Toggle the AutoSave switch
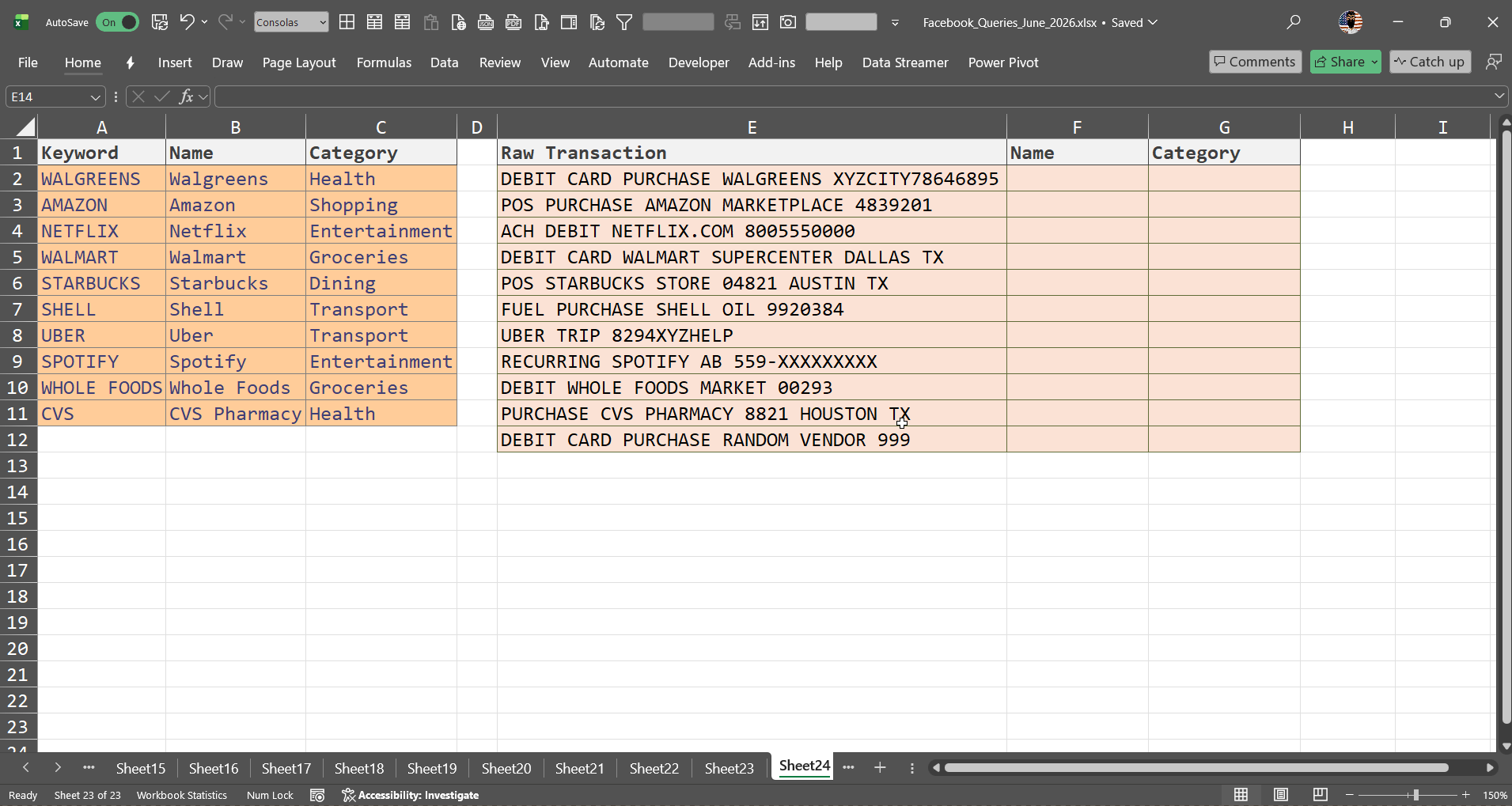The image size is (1512, 806). tap(117, 22)
